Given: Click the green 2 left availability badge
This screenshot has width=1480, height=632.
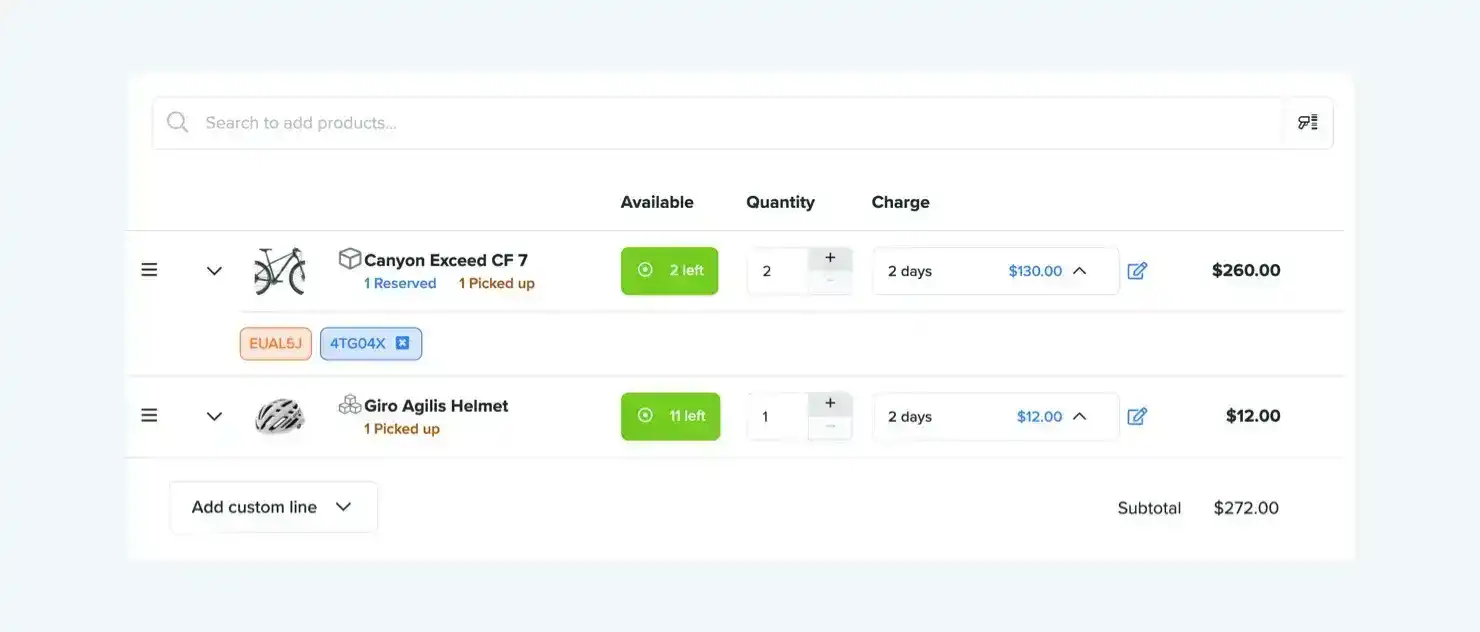Looking at the screenshot, I should [x=669, y=271].
